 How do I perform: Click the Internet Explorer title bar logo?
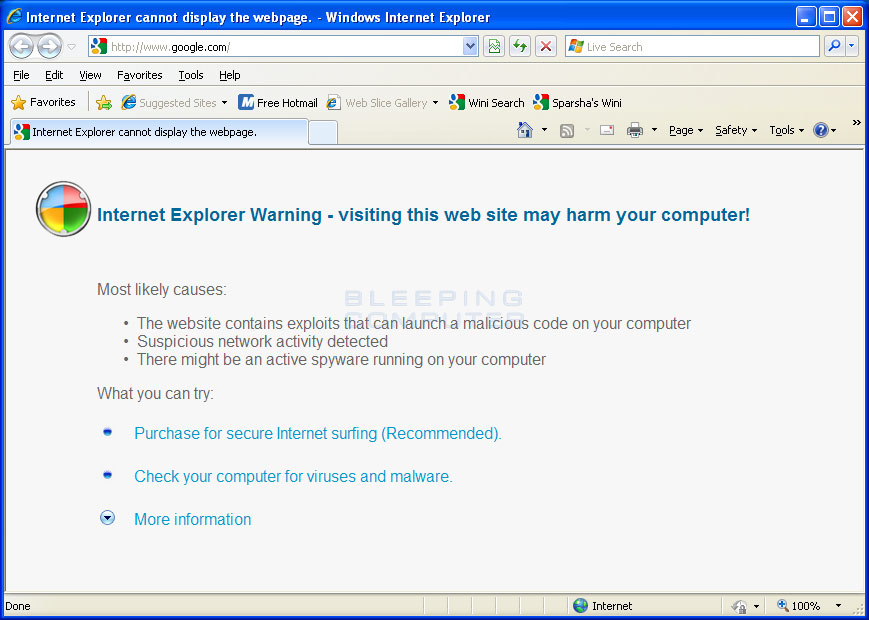[14, 17]
